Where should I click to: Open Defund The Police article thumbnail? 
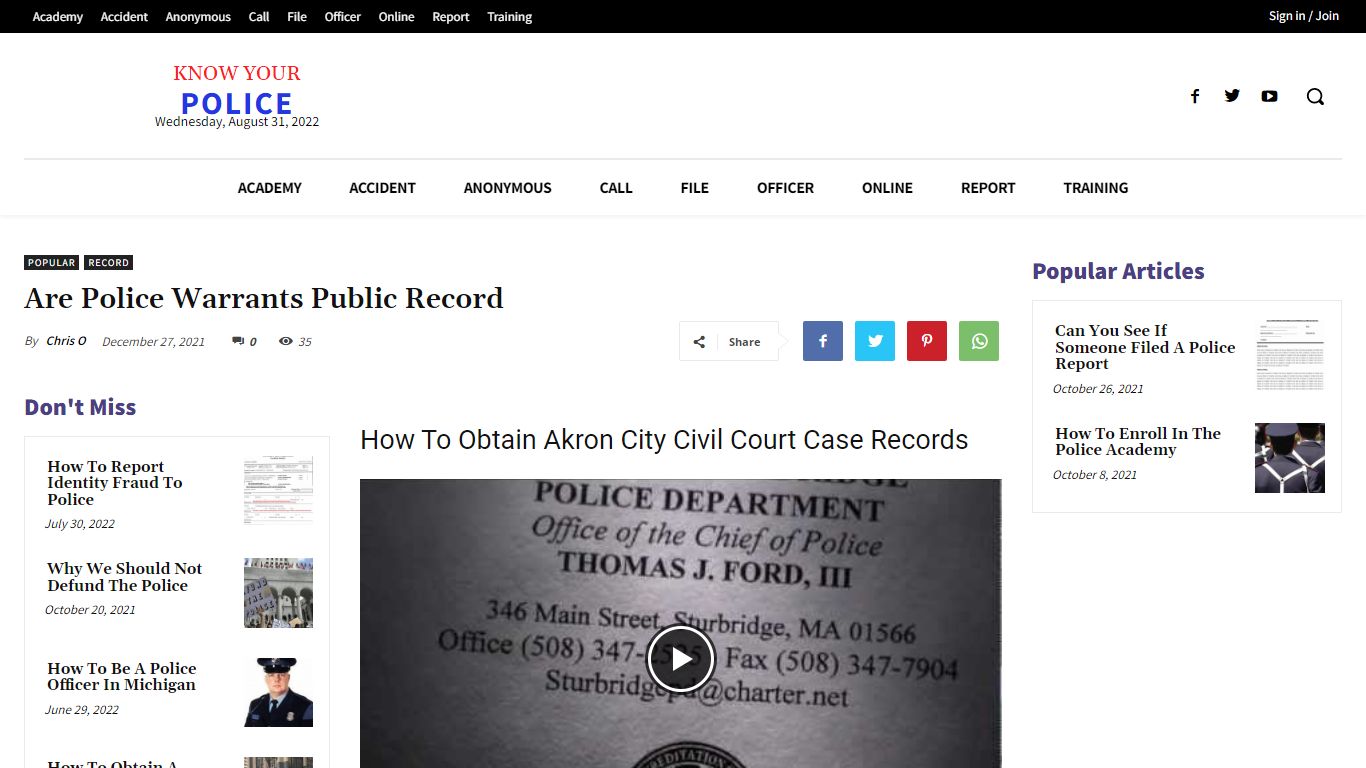pyautogui.click(x=278, y=593)
